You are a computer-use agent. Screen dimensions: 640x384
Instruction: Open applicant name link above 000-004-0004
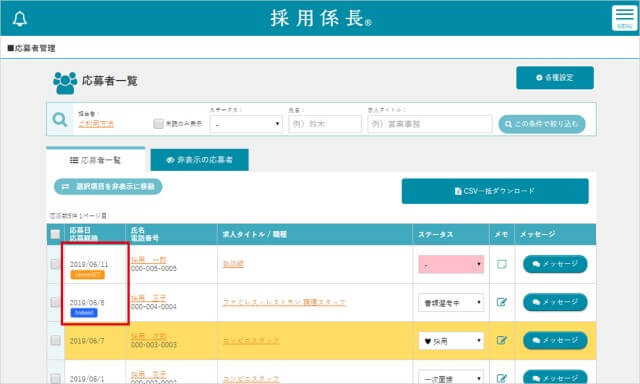(149, 297)
